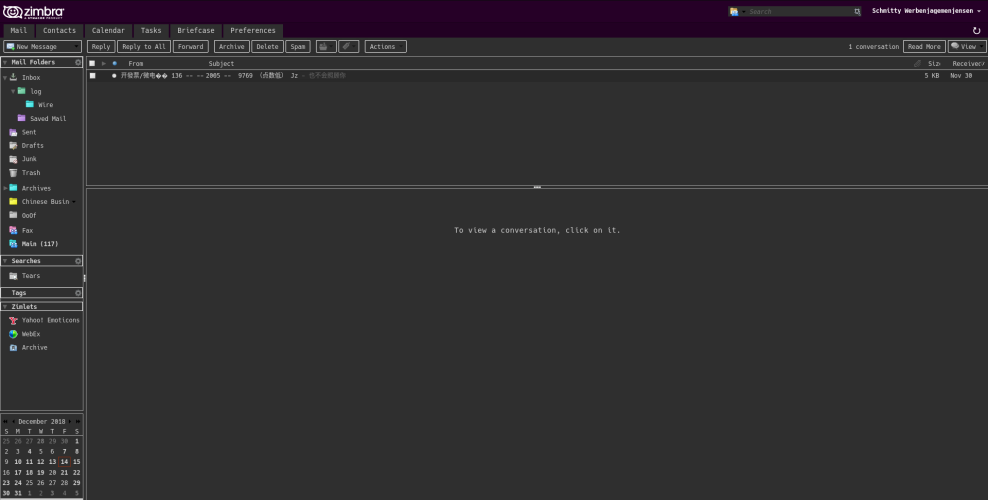
Task: Select the Inbox folder icon
Action: click(13, 77)
